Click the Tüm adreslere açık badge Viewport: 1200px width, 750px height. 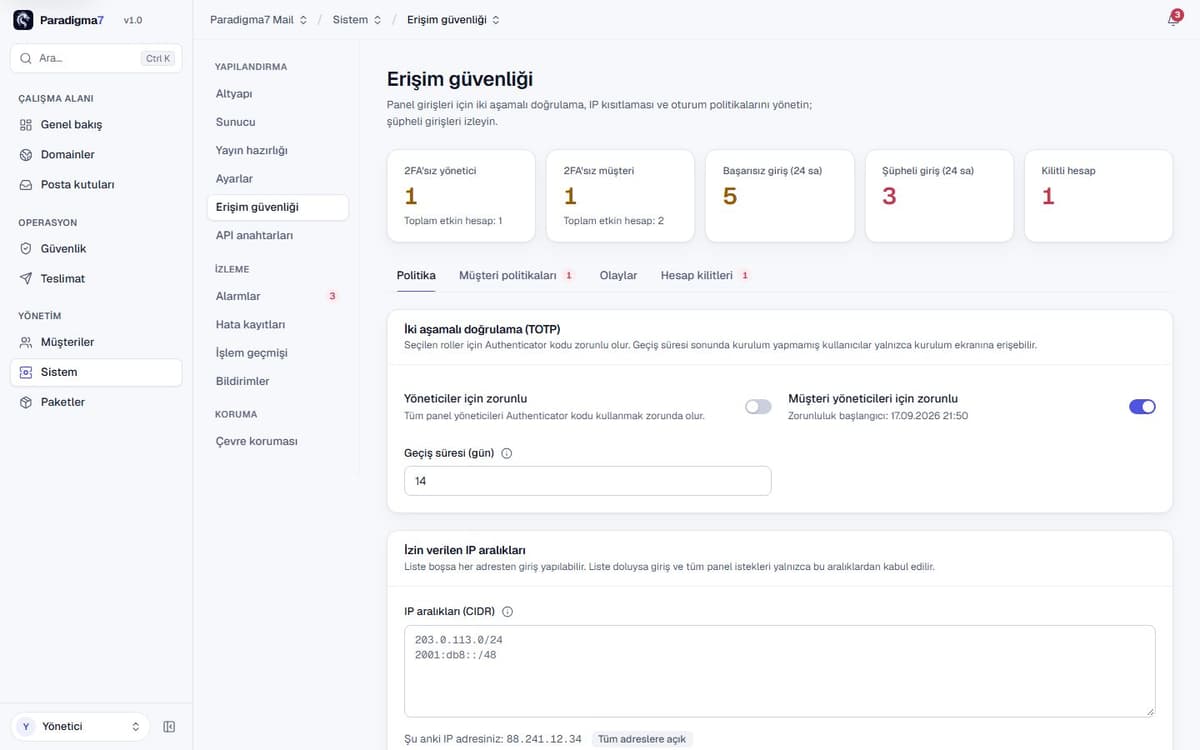[641, 739]
